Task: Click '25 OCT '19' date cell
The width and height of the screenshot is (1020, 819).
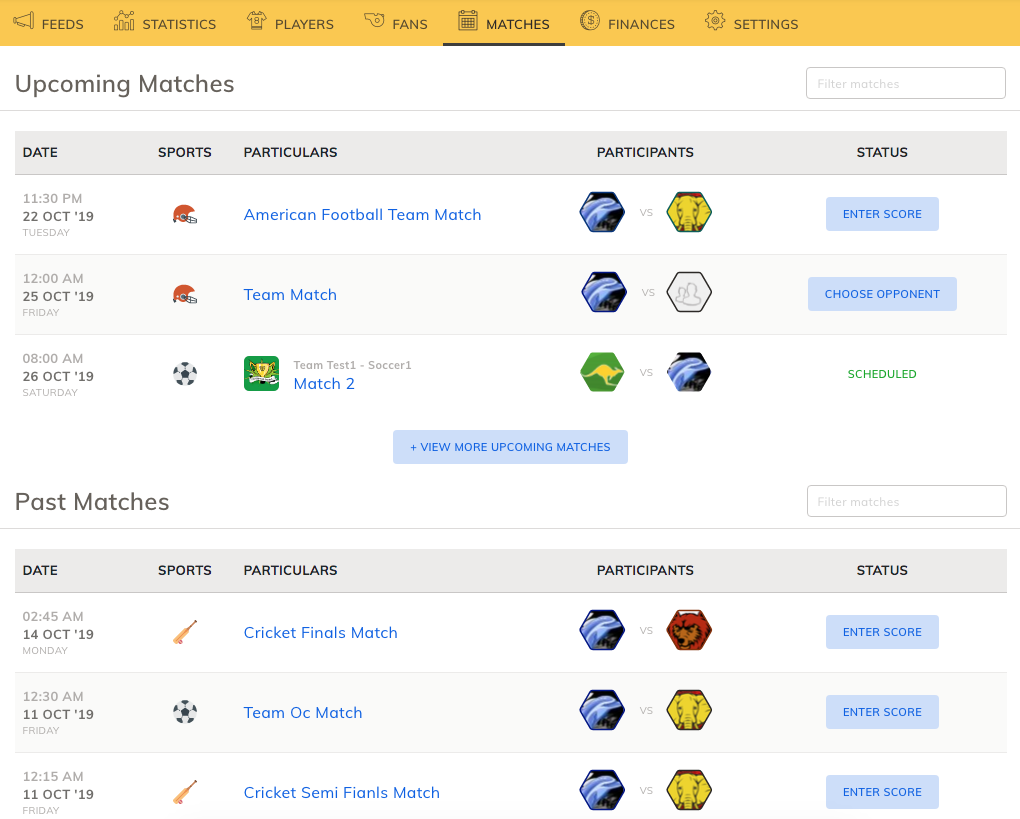Action: point(58,296)
